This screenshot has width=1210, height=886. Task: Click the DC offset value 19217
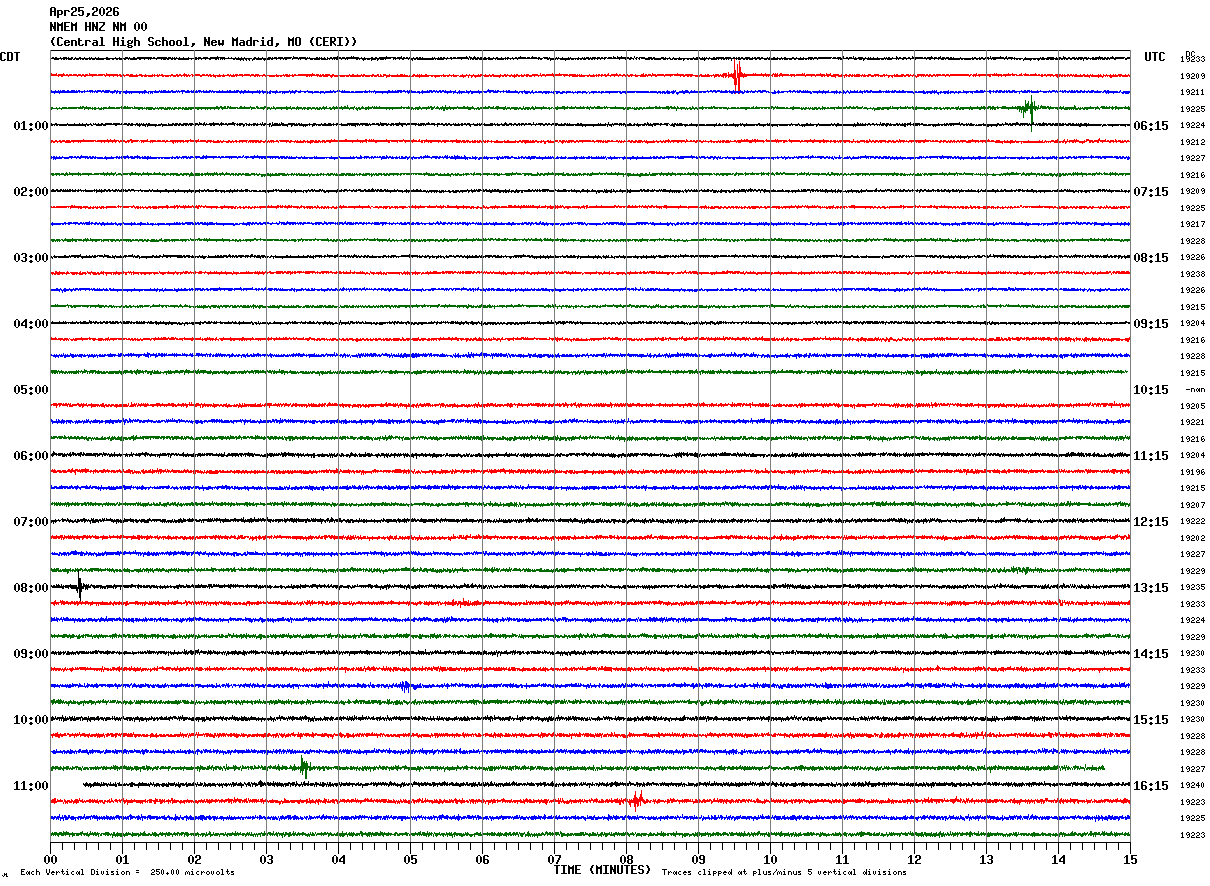(1193, 224)
